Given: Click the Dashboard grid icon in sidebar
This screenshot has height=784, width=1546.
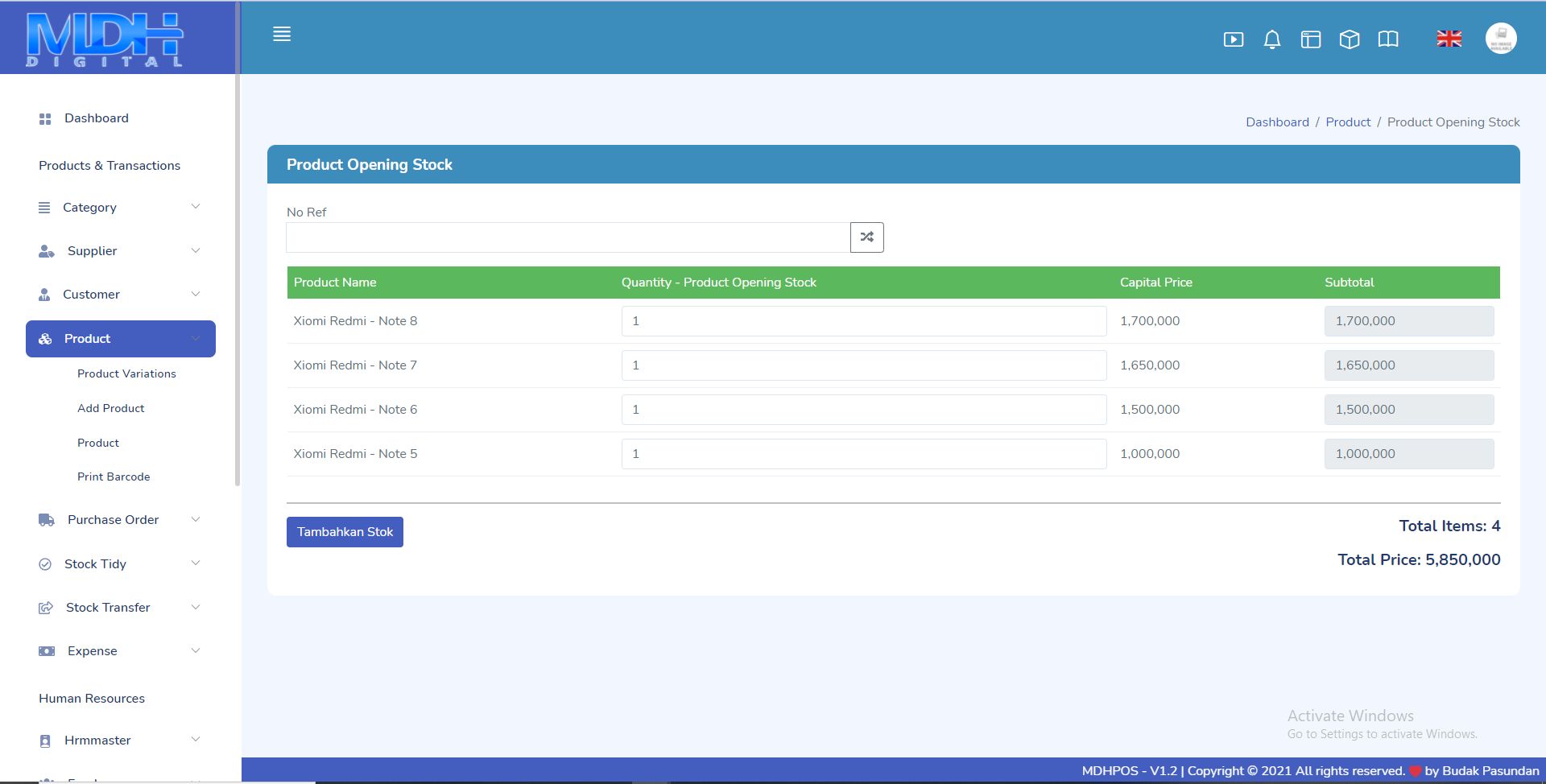Looking at the screenshot, I should 45,119.
